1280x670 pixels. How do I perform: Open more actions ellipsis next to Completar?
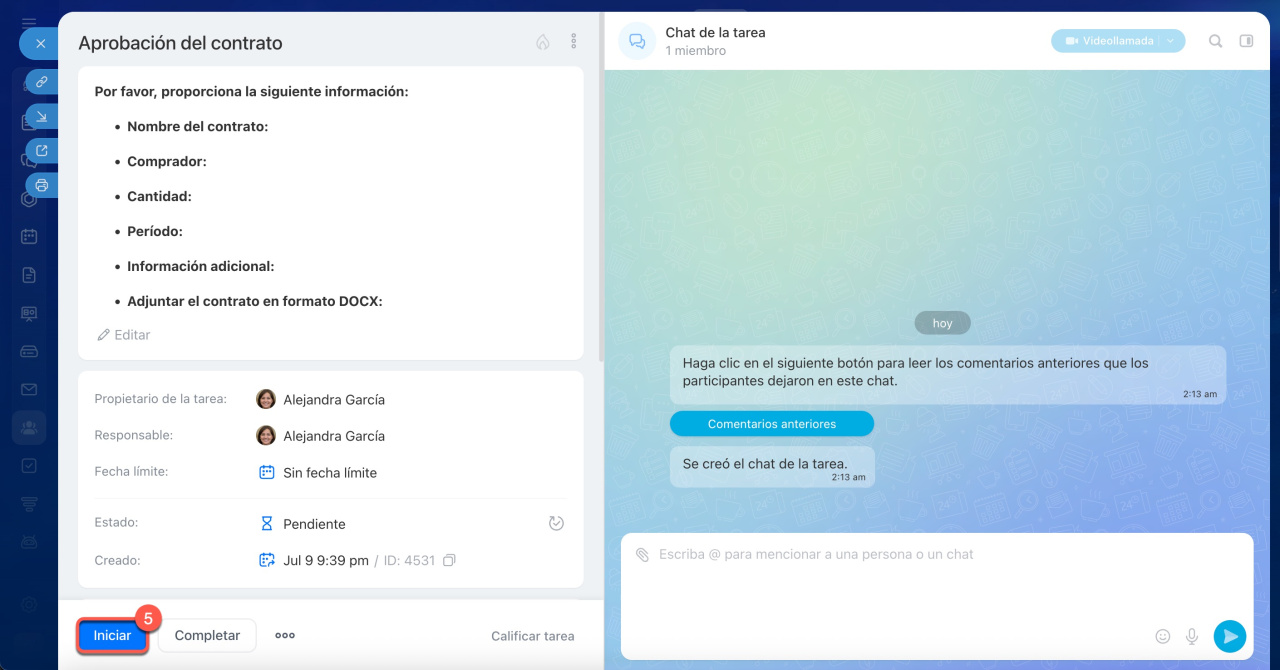[285, 636]
